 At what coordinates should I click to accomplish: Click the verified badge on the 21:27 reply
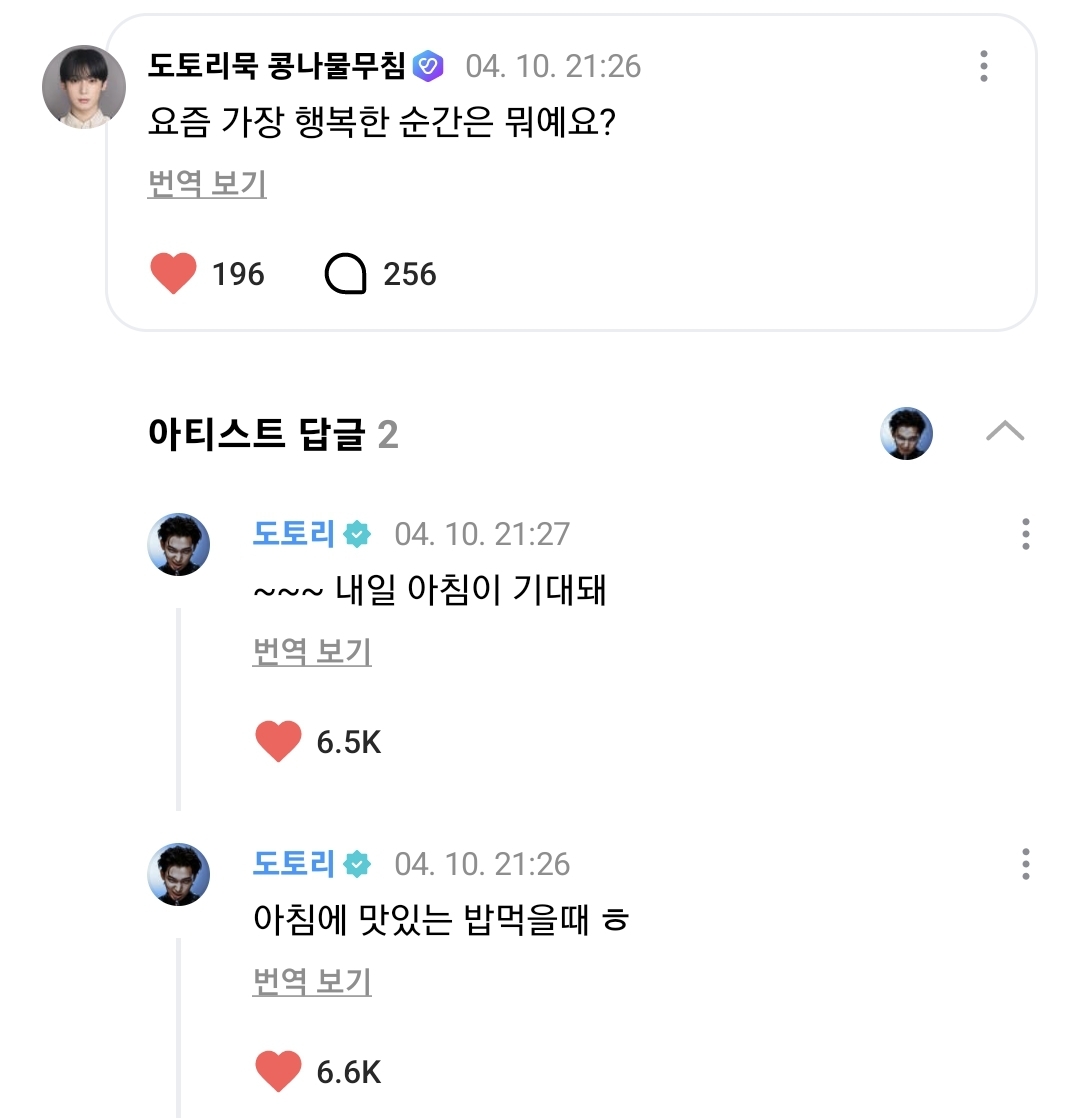click(x=357, y=534)
